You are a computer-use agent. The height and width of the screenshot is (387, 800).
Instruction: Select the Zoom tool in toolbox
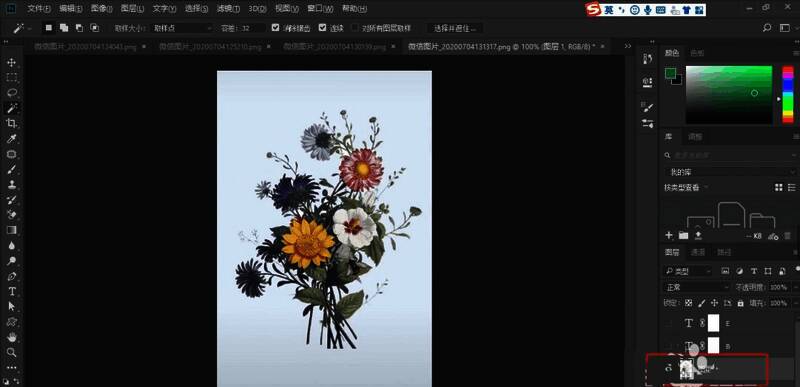(11, 352)
